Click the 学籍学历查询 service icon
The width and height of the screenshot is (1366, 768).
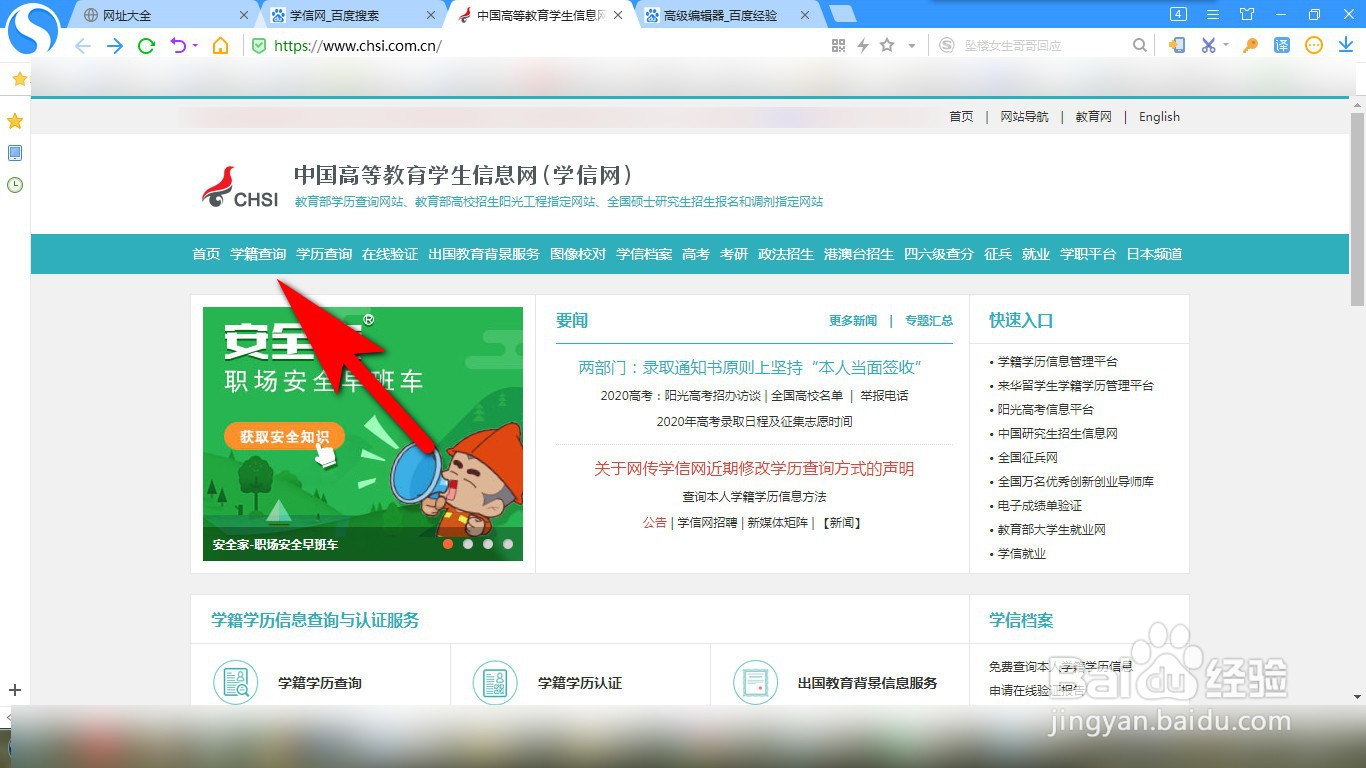click(236, 683)
